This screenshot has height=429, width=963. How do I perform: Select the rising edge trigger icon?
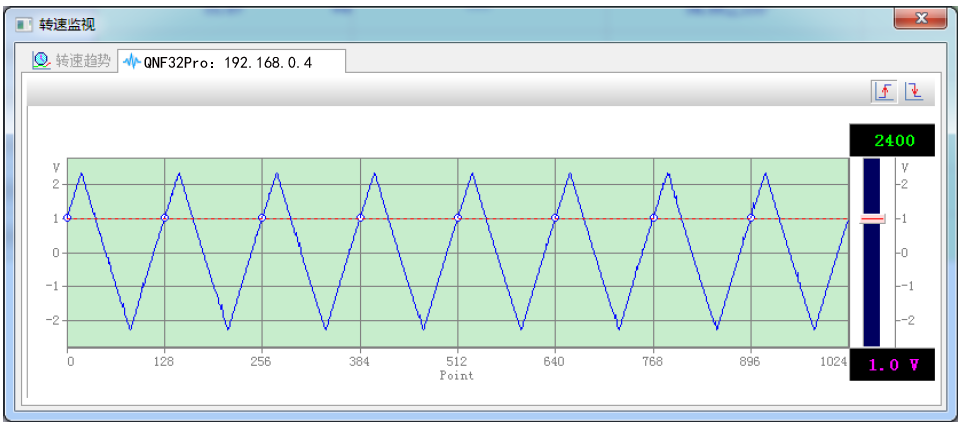tap(884, 91)
